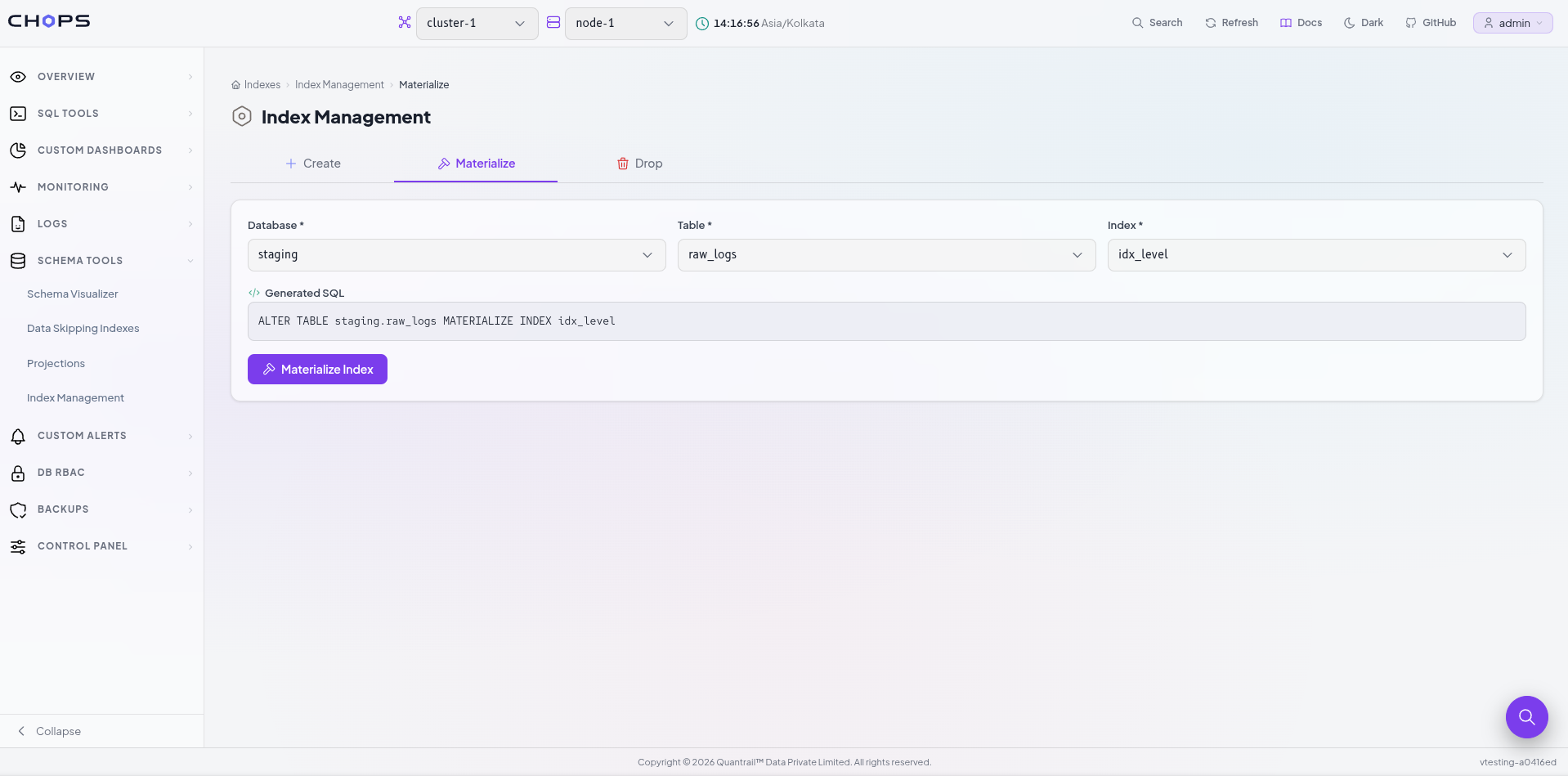
Task: Open the Index dropdown showing idx_level
Action: coord(1316,255)
